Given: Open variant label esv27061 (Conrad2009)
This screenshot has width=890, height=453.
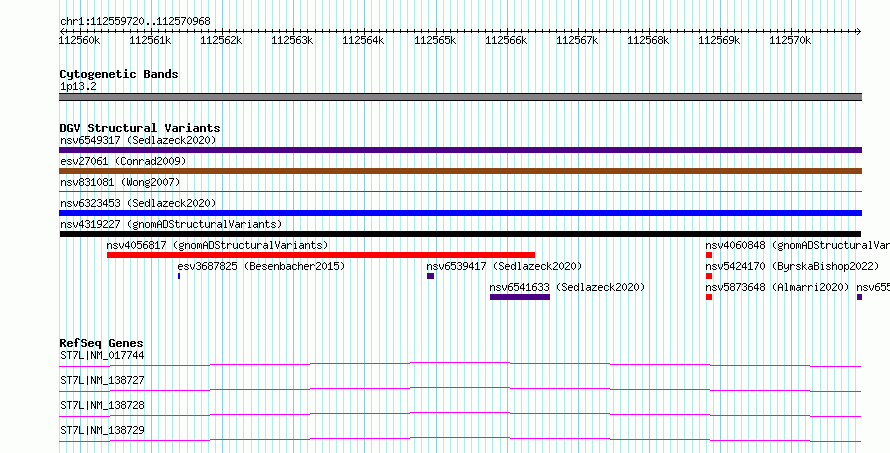Looking at the screenshot, I should [123, 161].
